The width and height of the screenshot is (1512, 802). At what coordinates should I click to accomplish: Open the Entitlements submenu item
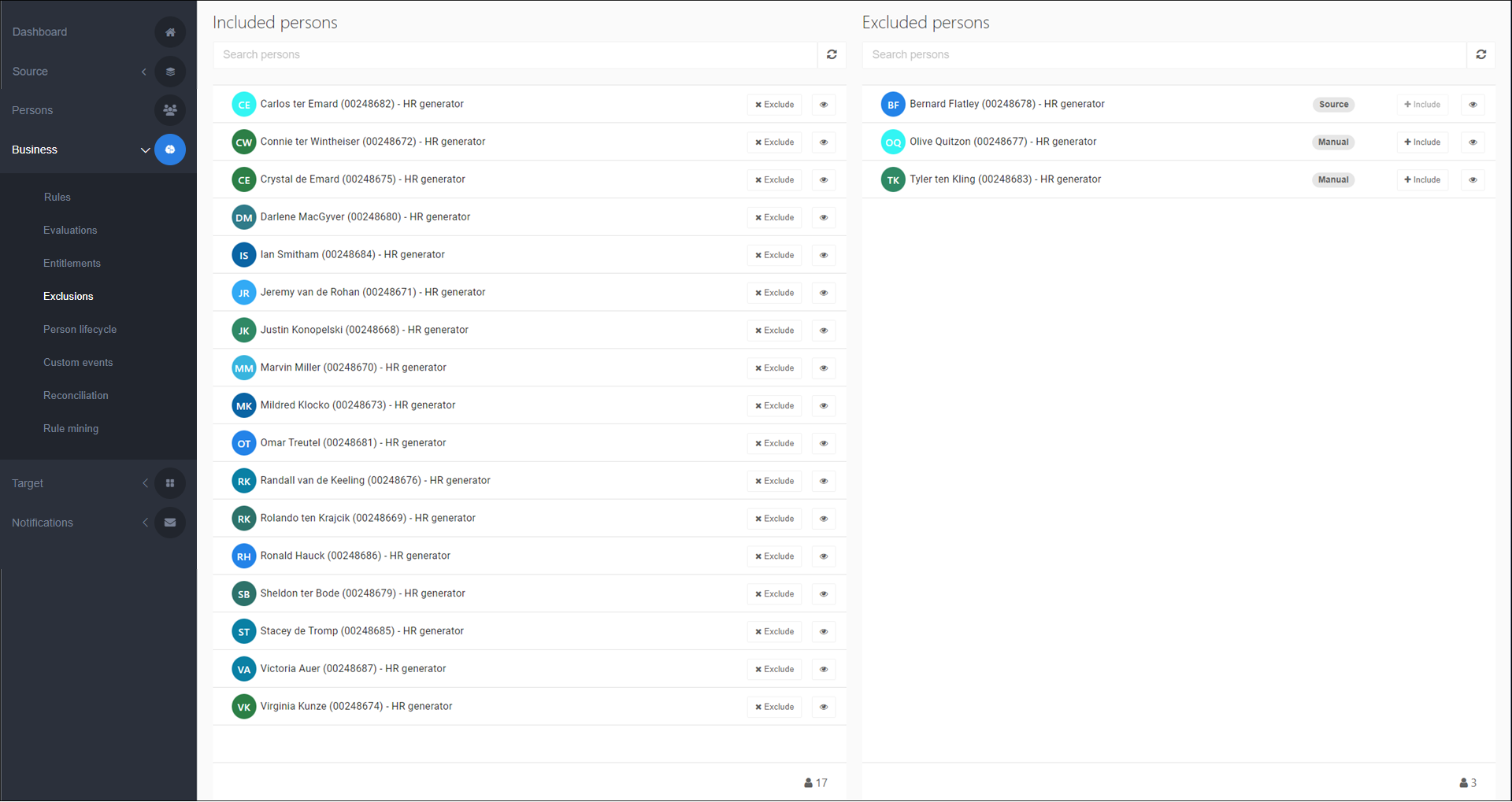(72, 264)
